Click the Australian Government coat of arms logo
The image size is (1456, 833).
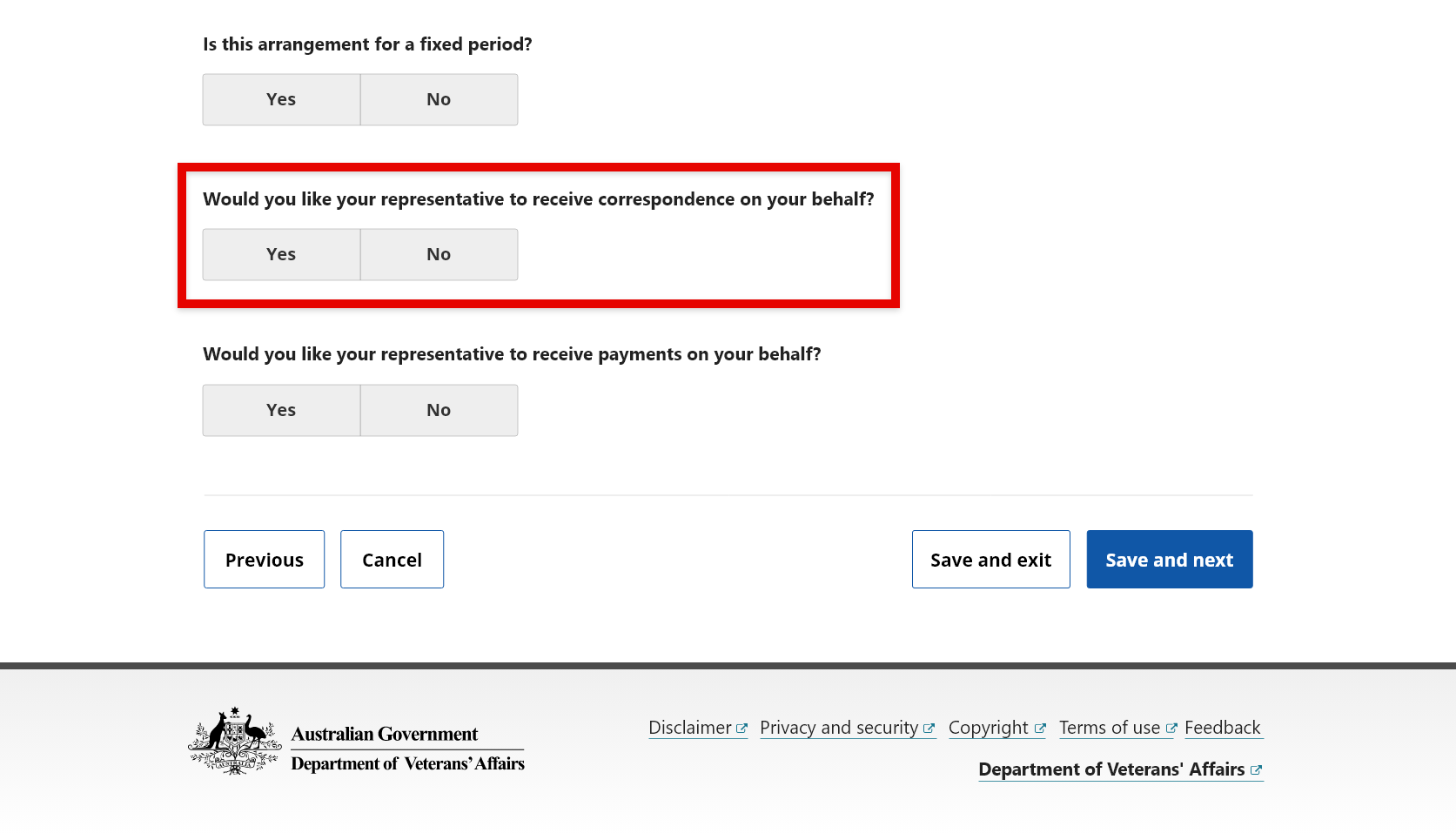[x=233, y=742]
